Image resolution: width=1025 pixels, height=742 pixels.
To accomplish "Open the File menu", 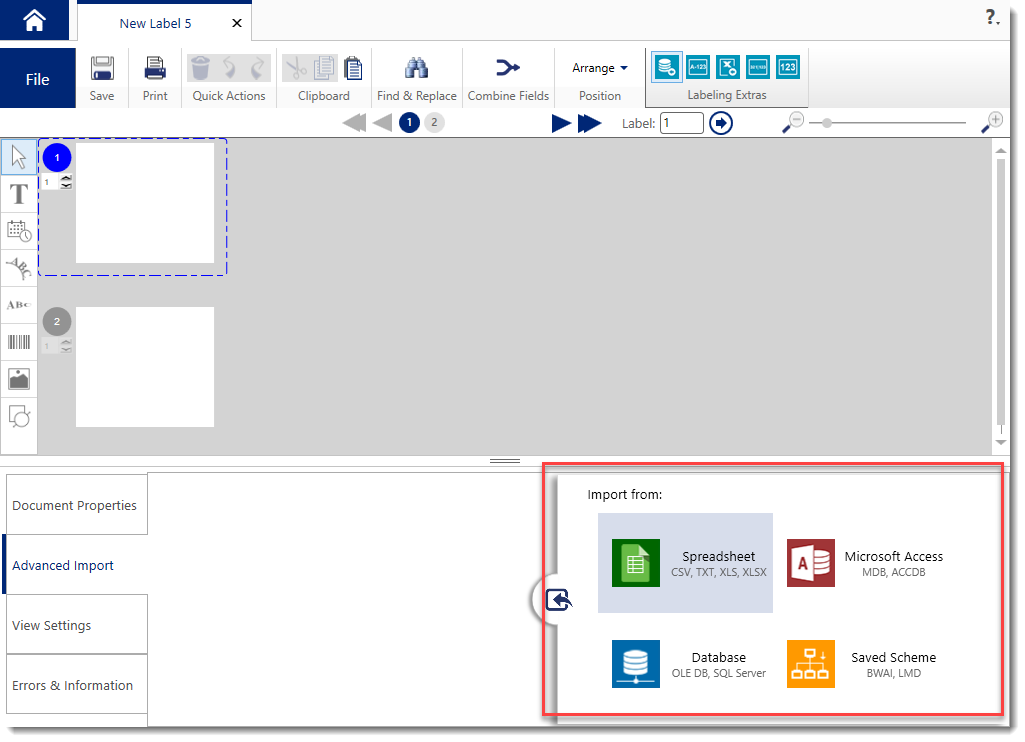I will [x=38, y=79].
